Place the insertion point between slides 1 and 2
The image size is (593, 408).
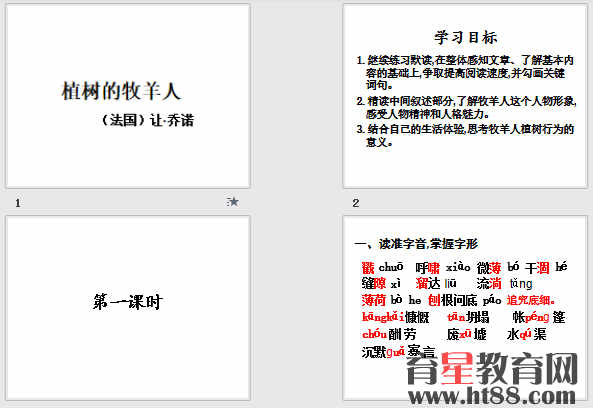296,96
